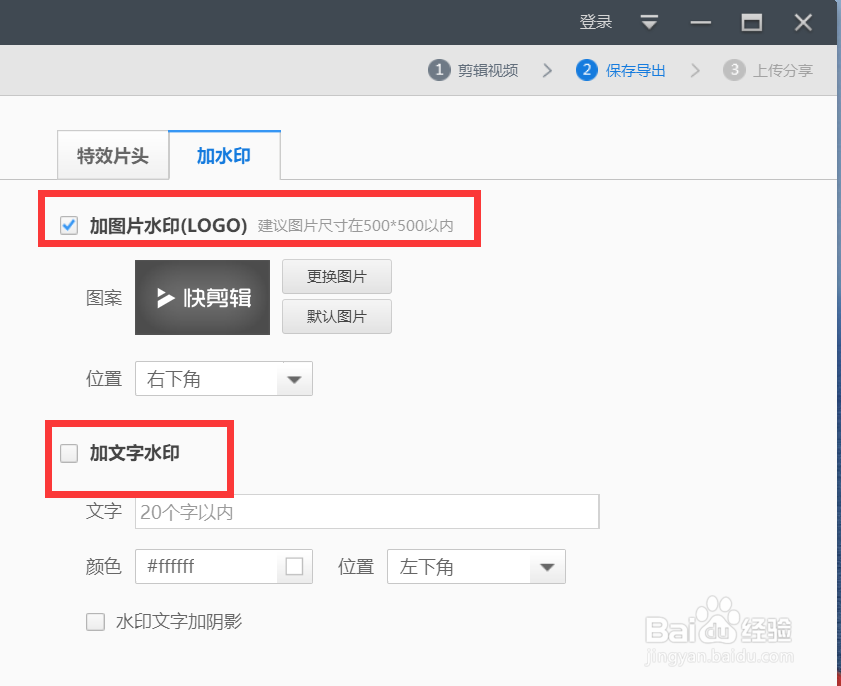Proceed to the 上传分享 step icon
Viewport: 841px width, 686px height.
click(x=733, y=70)
